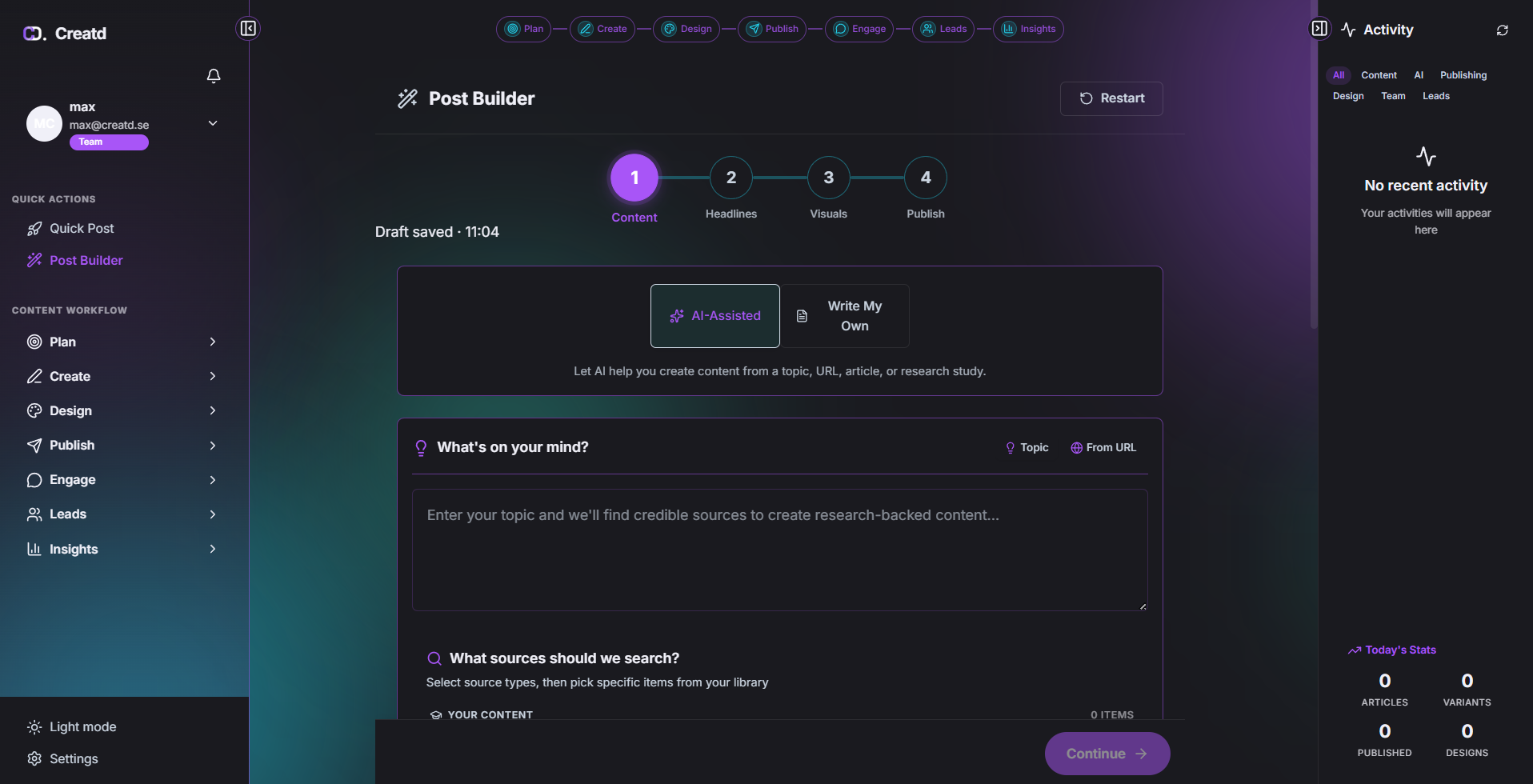Jump to step 3 Visuals
The height and width of the screenshot is (784, 1533).
(828, 178)
